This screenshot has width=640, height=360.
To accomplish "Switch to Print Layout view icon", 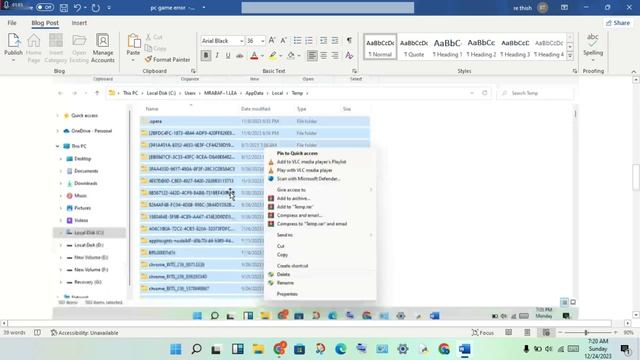I will 527,333.
